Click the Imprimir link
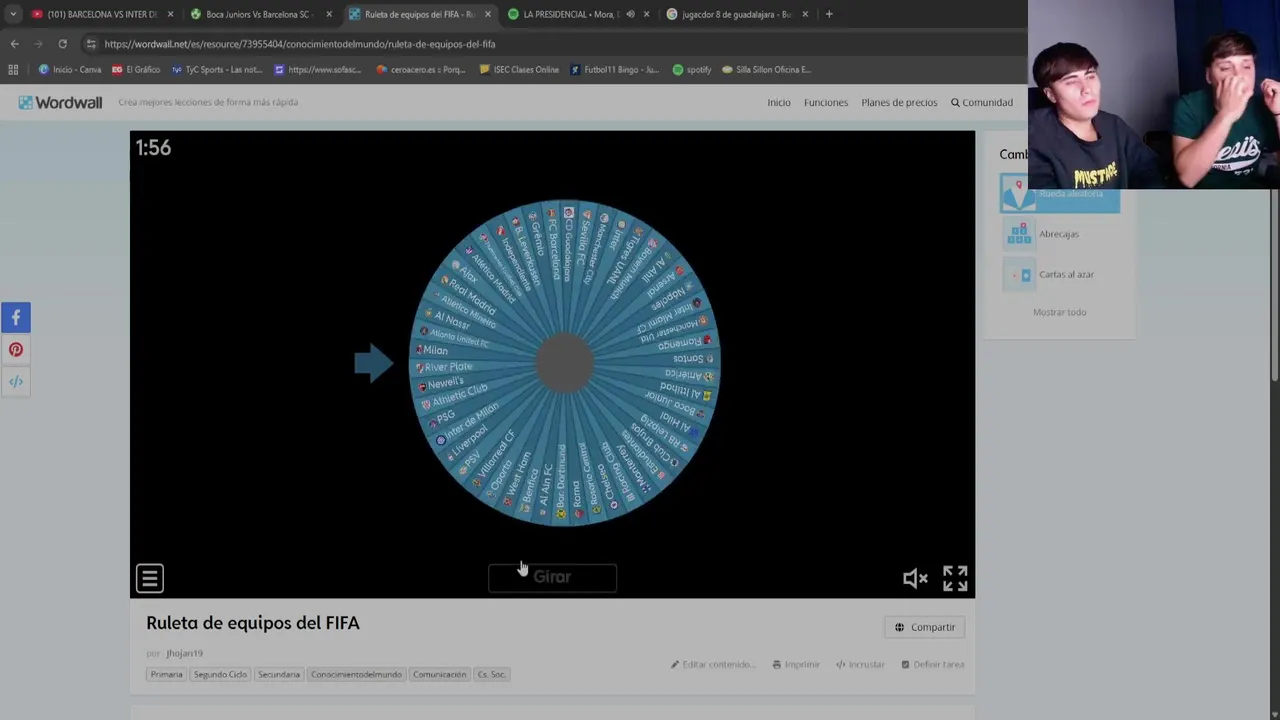This screenshot has height=720, width=1280. point(796,664)
